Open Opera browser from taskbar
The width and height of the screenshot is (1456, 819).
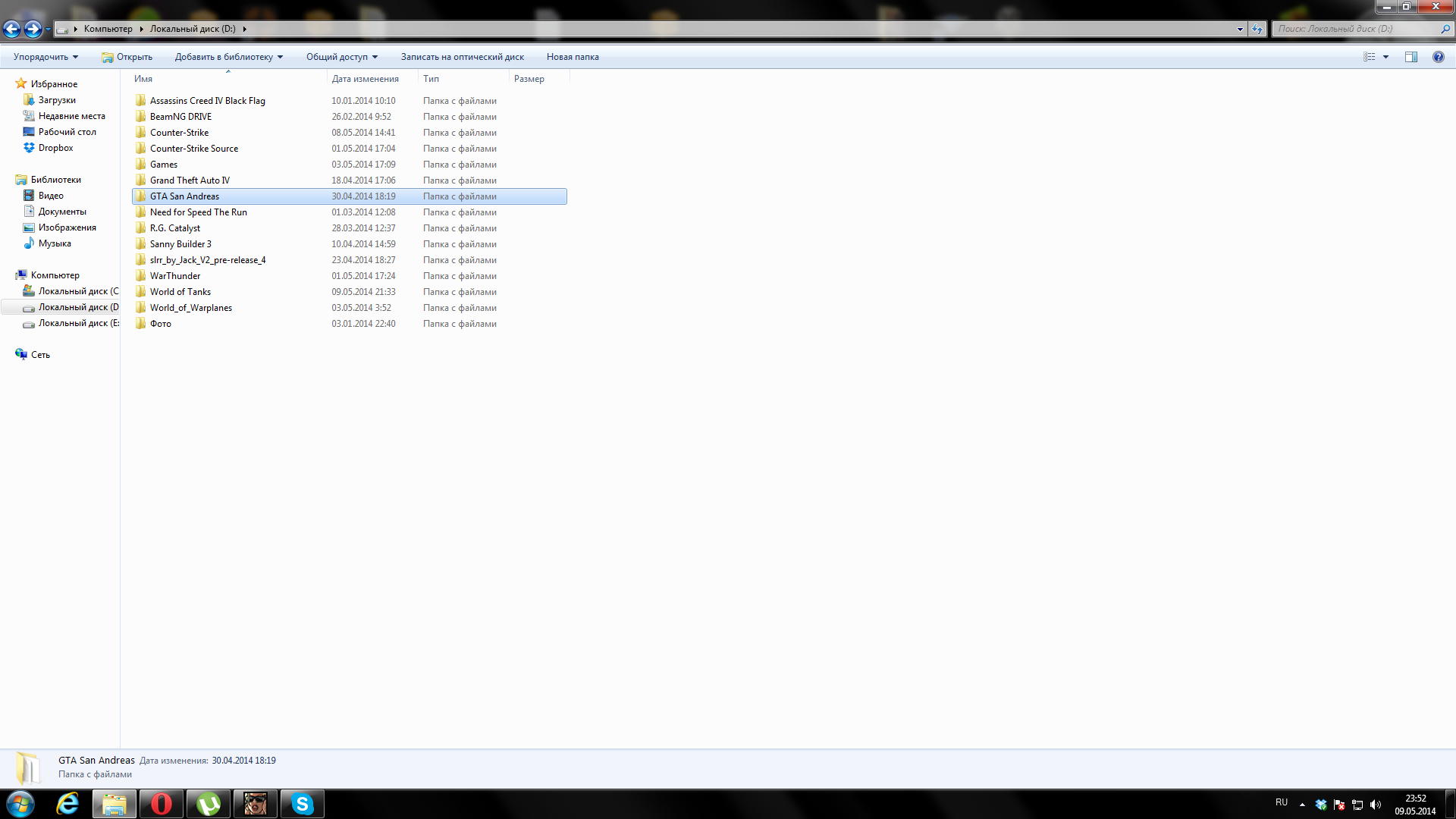coord(161,804)
